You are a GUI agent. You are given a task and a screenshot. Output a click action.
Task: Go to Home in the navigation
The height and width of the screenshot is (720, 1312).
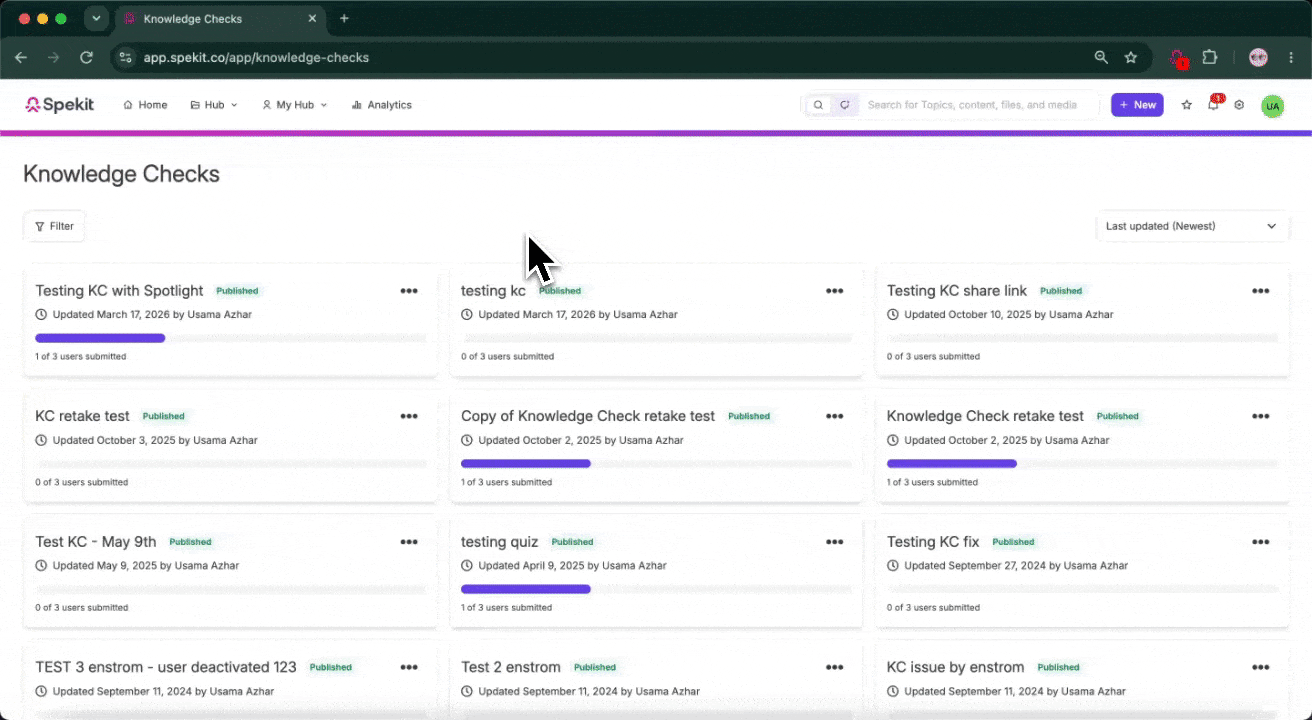click(x=145, y=105)
